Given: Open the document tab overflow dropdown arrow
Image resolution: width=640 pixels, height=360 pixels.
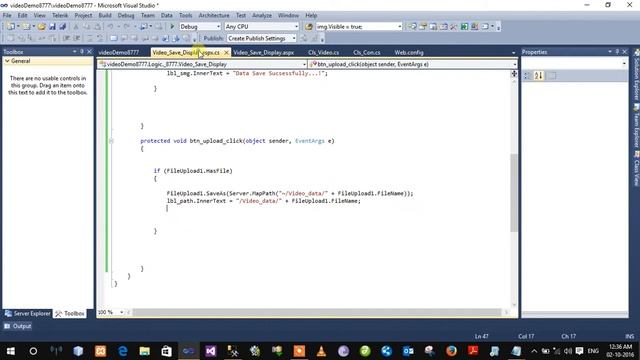Looking at the screenshot, I should coord(513,53).
